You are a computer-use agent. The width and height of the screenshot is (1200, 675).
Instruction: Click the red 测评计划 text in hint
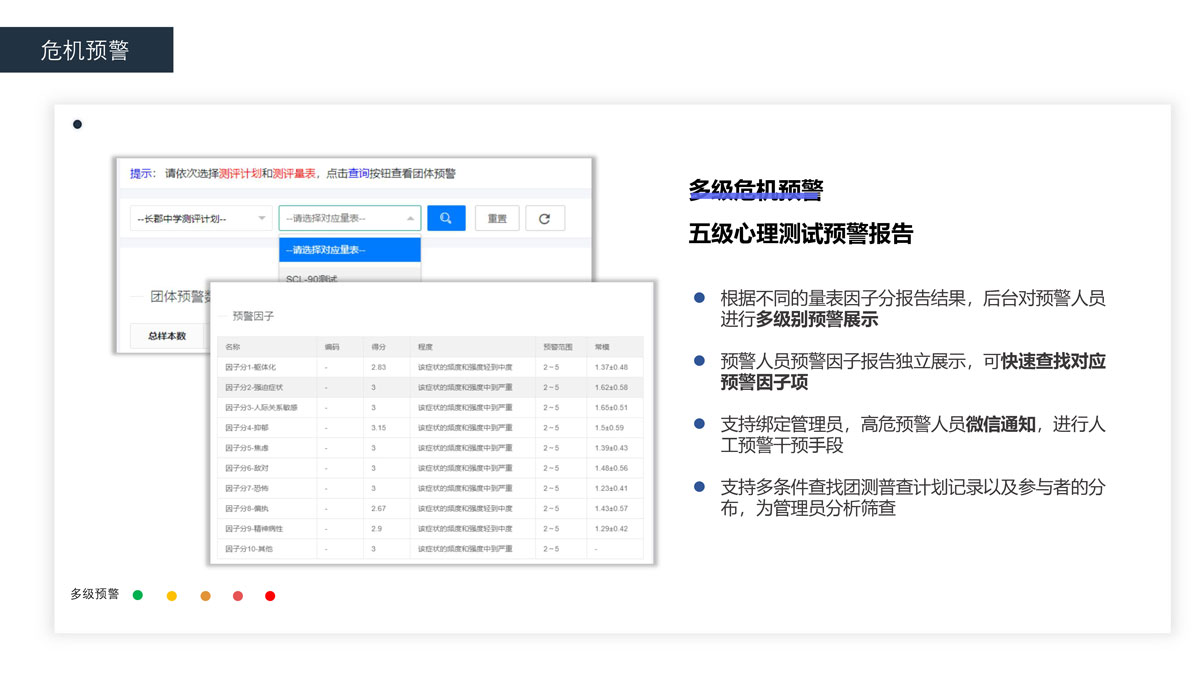(x=240, y=173)
